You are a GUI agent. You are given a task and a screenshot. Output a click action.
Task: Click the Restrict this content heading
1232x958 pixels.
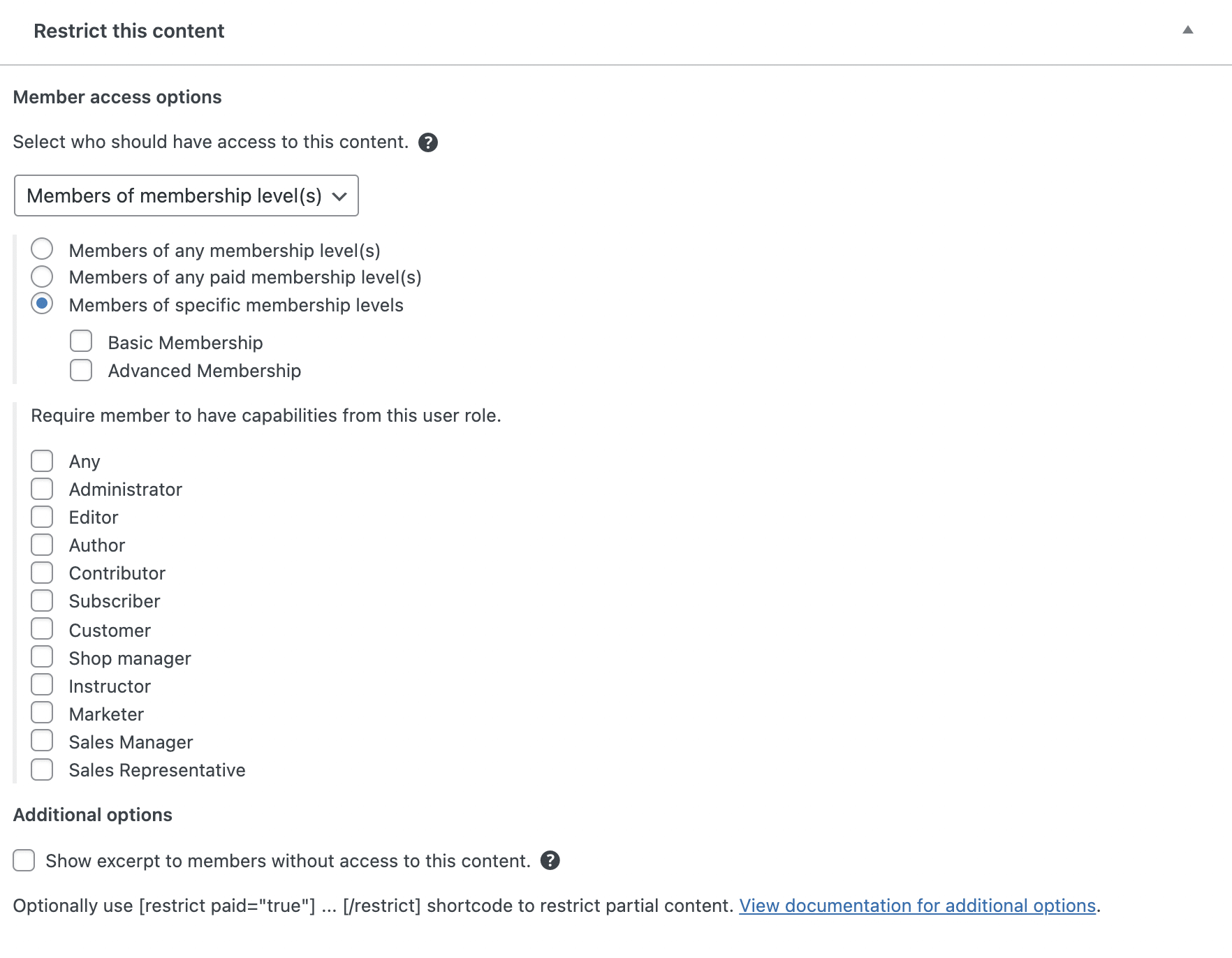(129, 31)
